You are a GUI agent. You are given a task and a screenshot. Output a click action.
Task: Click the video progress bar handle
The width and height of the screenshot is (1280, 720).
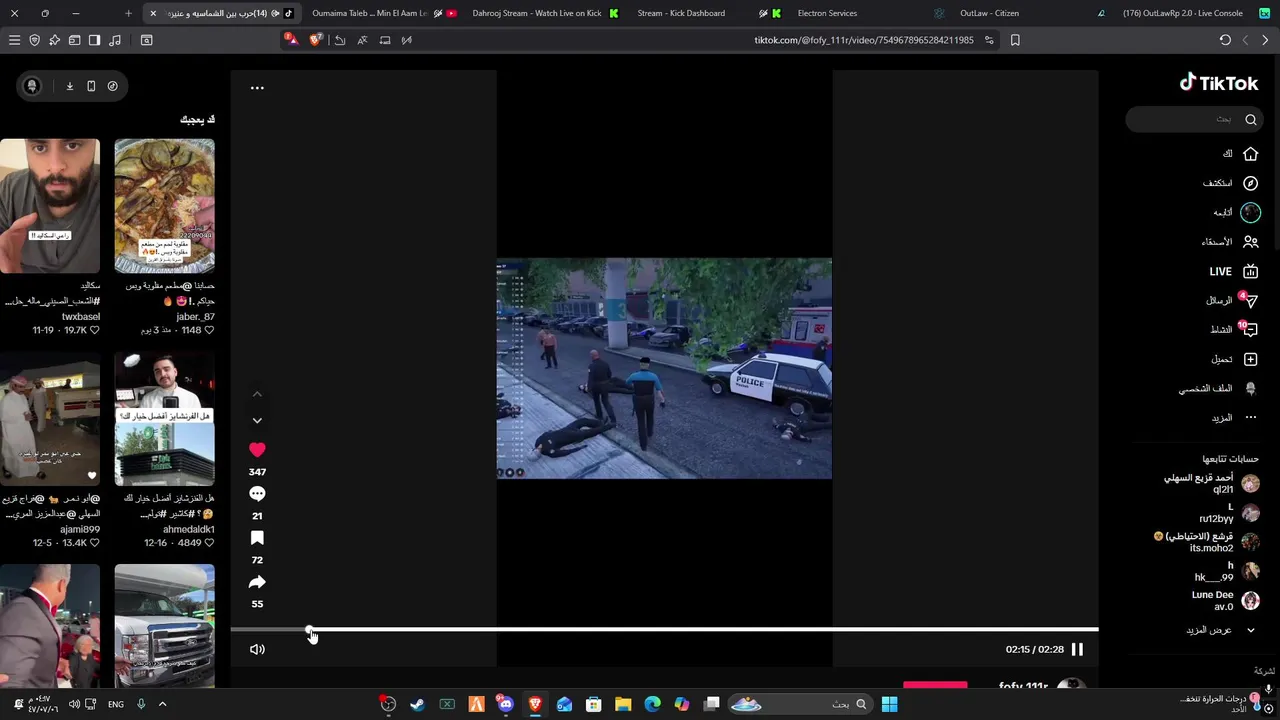tap(310, 630)
